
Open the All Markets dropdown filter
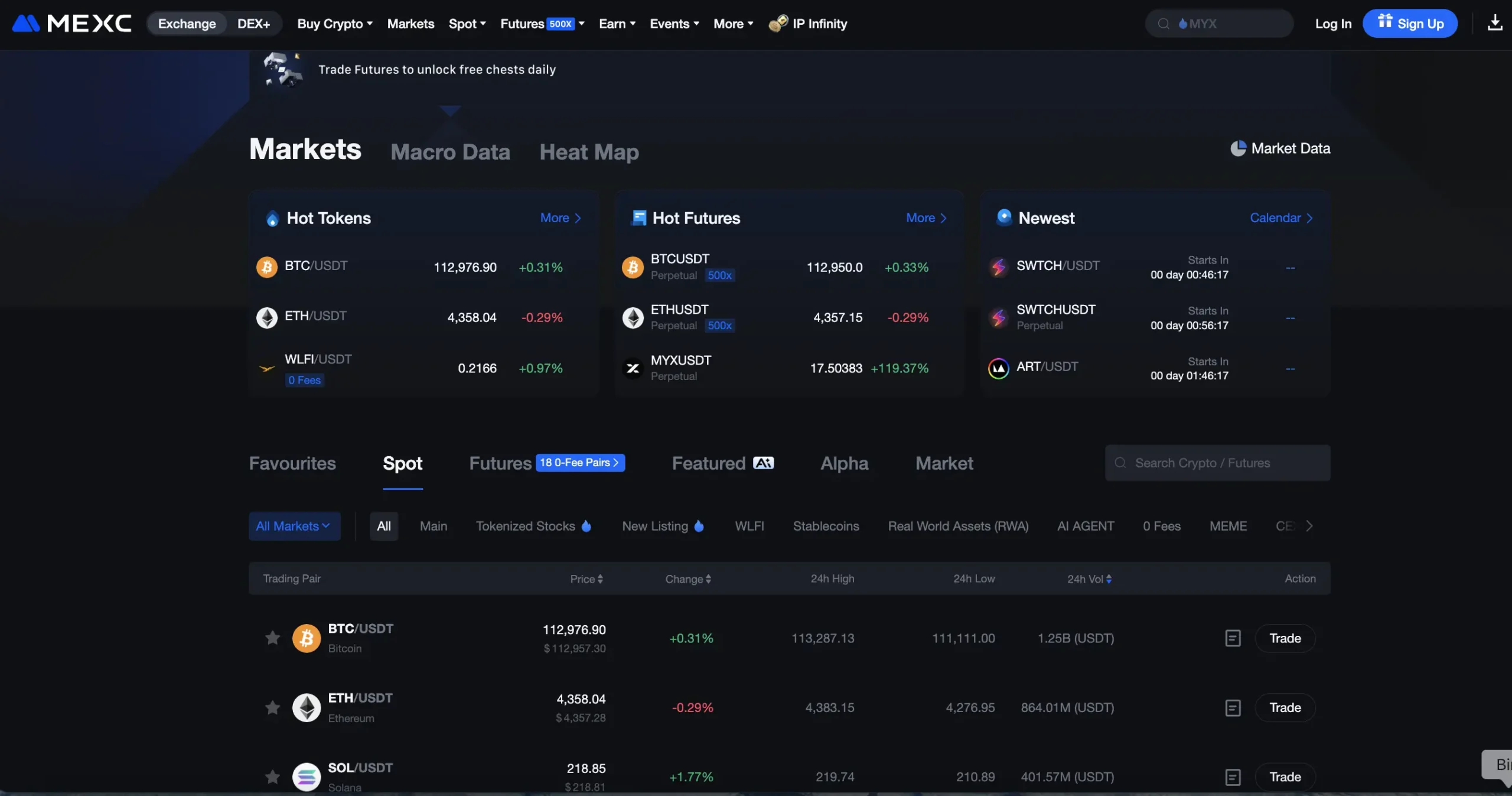tap(294, 526)
